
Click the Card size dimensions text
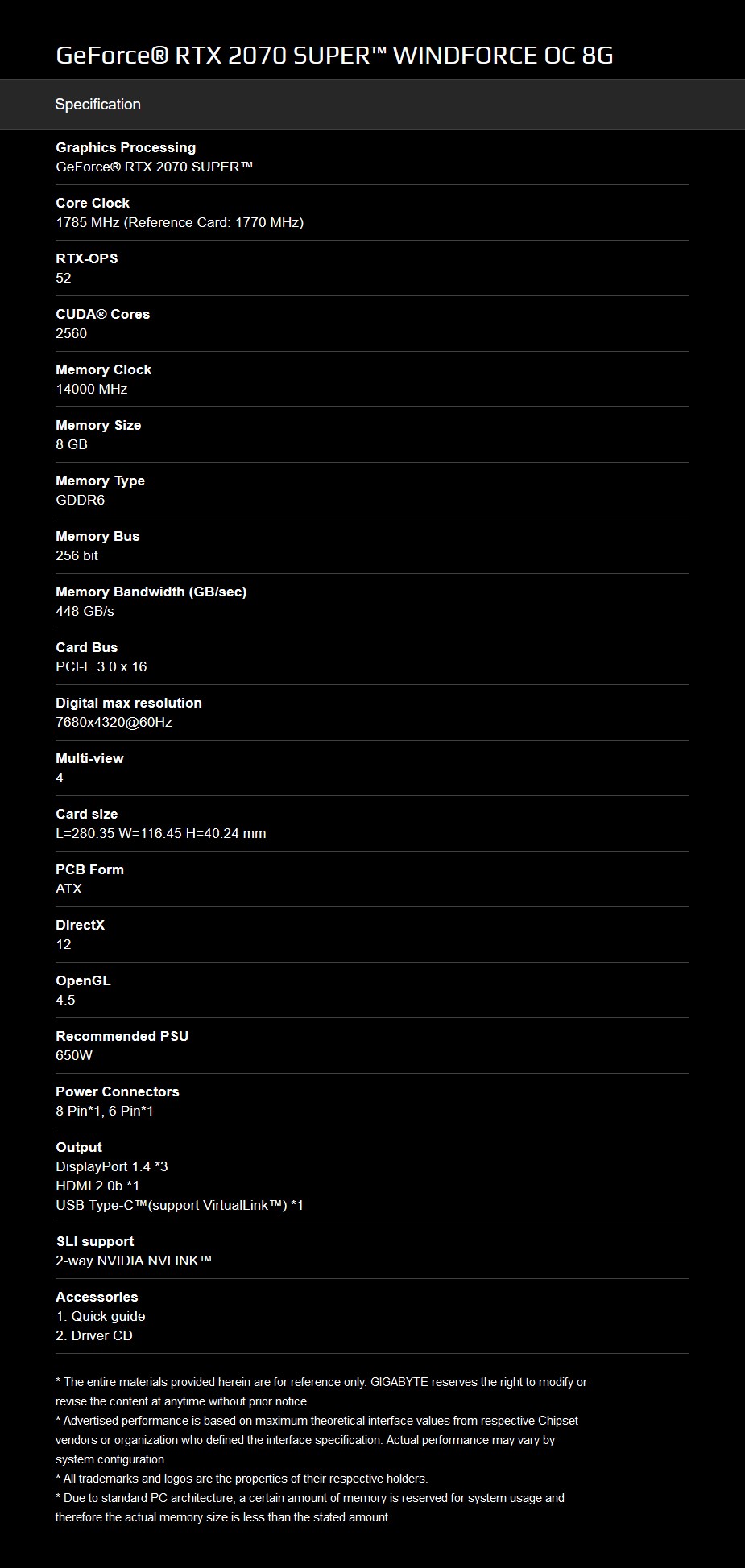tap(160, 833)
